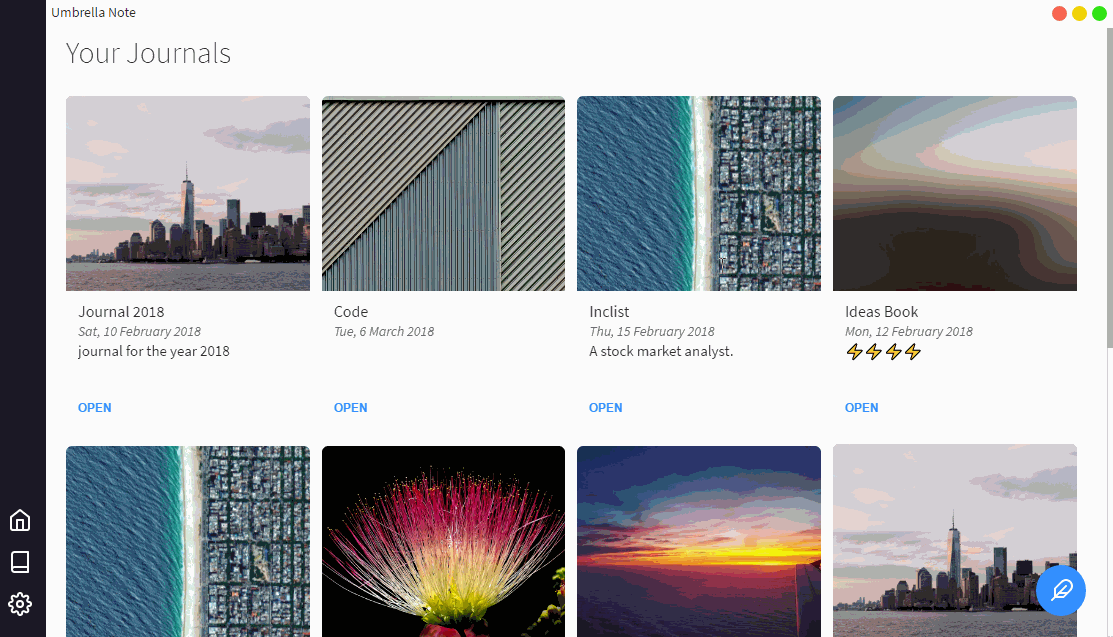The height and width of the screenshot is (637, 1113).
Task: Click the lightning bolt emojis in Ideas Book
Action: [x=883, y=352]
